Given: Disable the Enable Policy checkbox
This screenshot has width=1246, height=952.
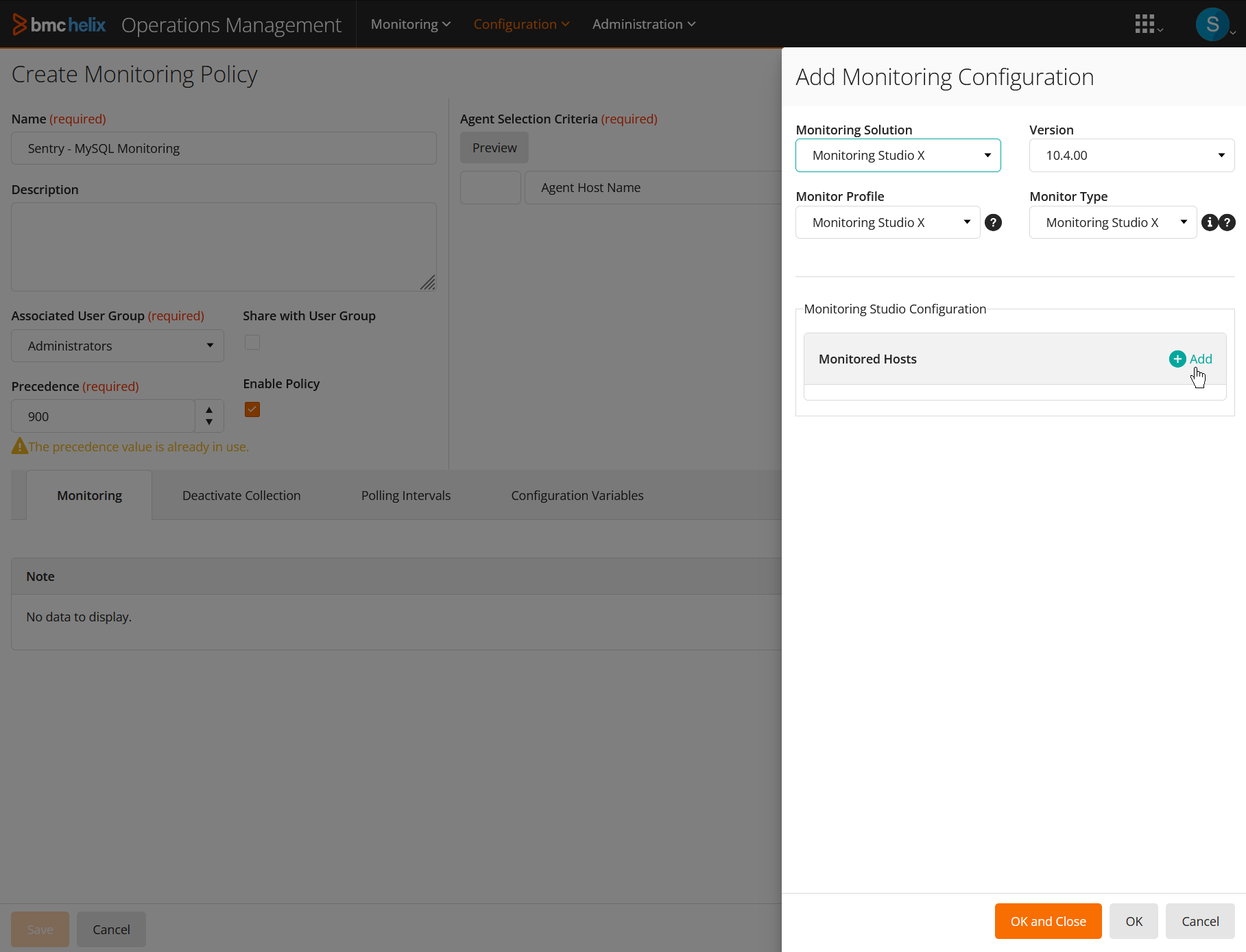Looking at the screenshot, I should [x=252, y=409].
